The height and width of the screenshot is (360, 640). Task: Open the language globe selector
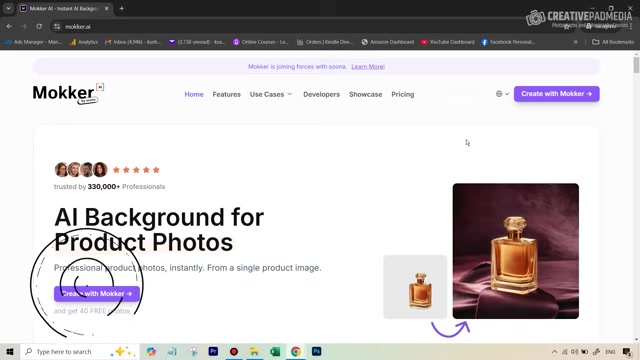(502, 94)
